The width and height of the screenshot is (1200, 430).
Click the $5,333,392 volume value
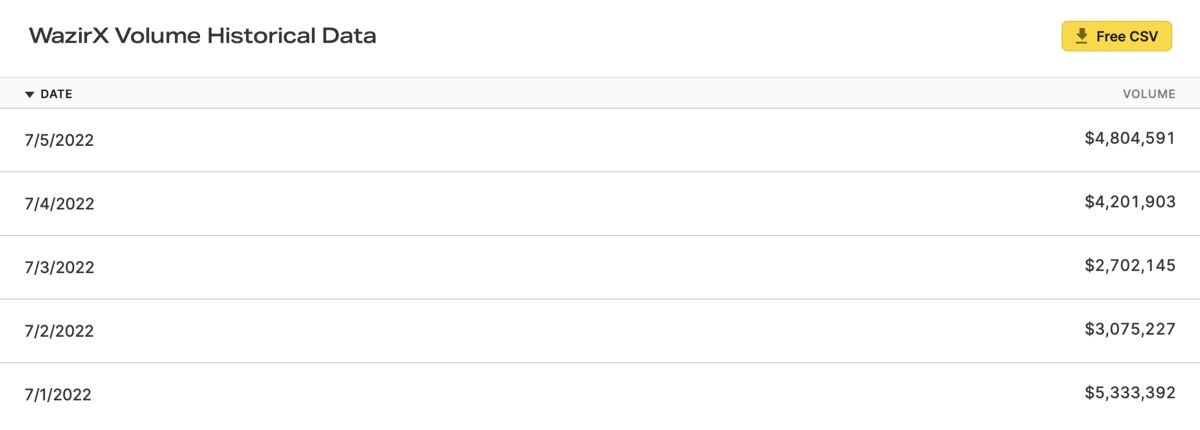[x=1130, y=393]
